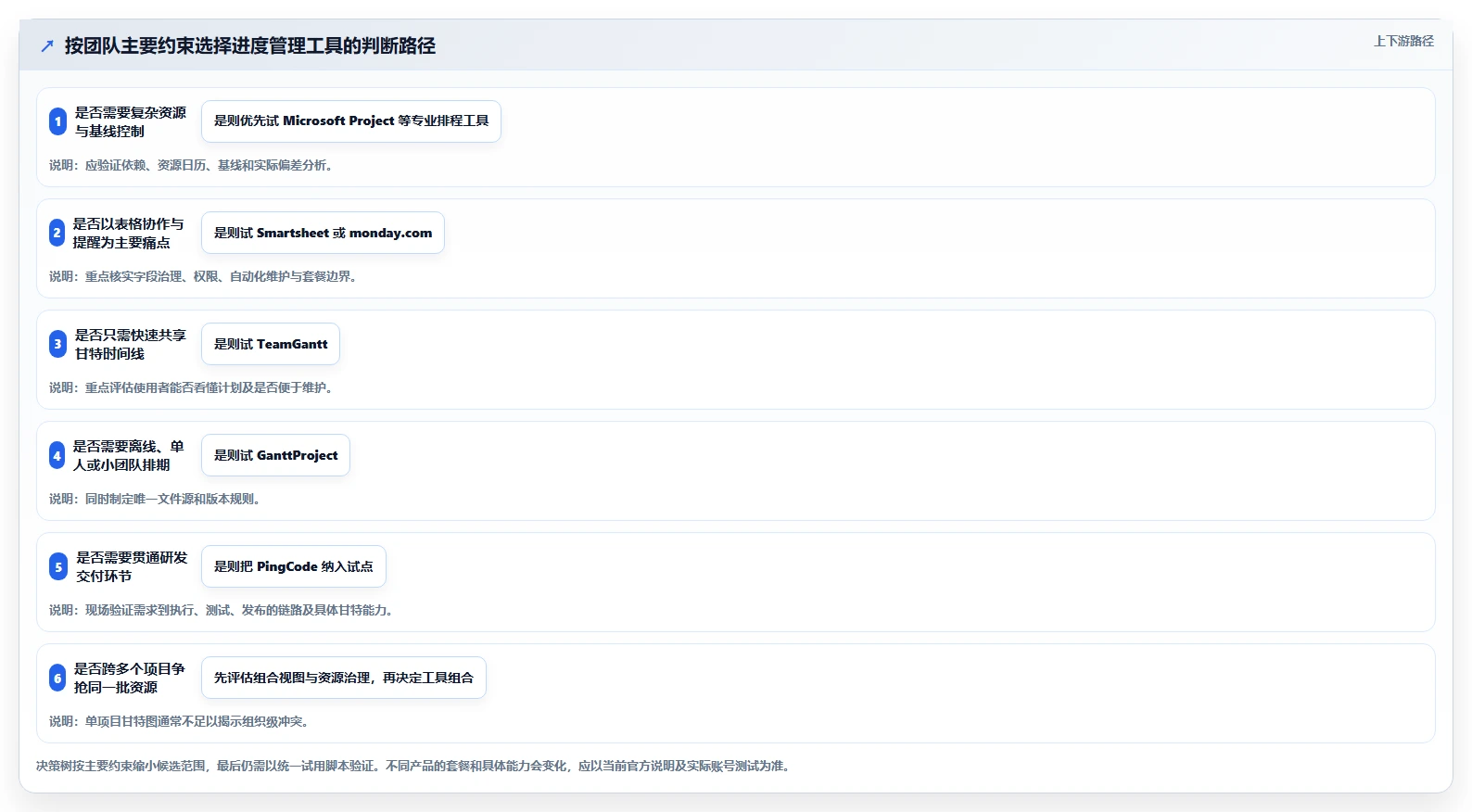Click question '是否需要复杂资源与基线控制'

click(131, 121)
